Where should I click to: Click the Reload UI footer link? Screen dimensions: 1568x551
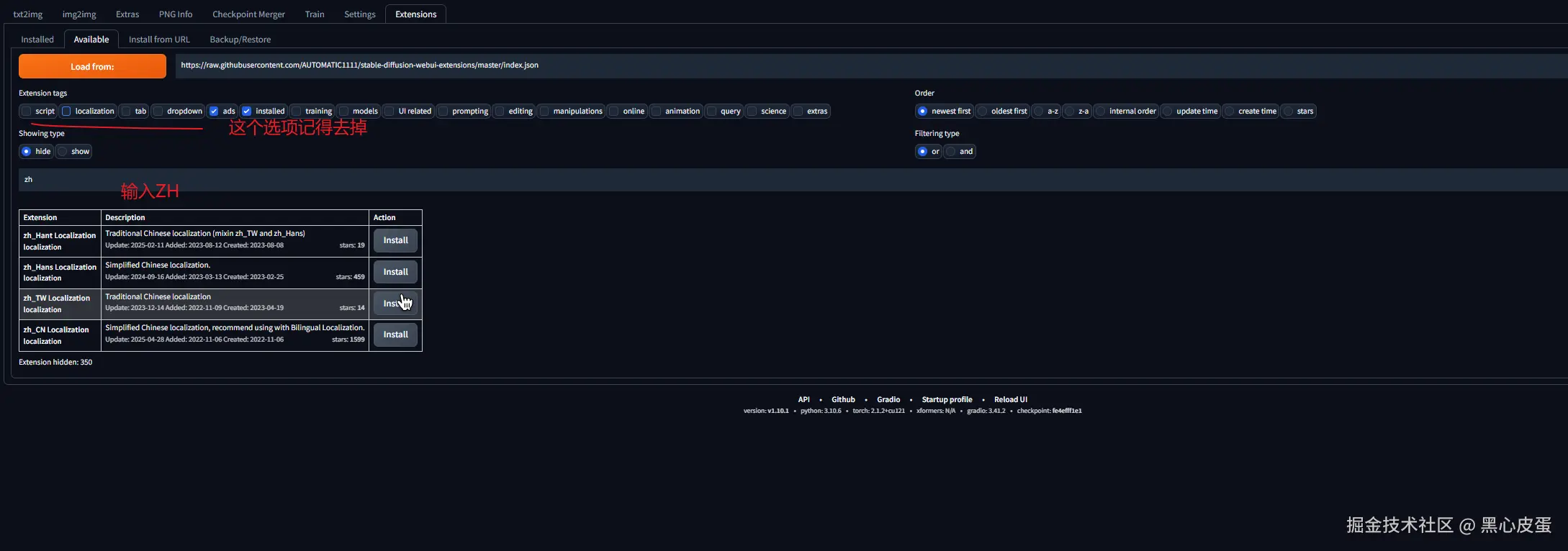(x=1011, y=399)
